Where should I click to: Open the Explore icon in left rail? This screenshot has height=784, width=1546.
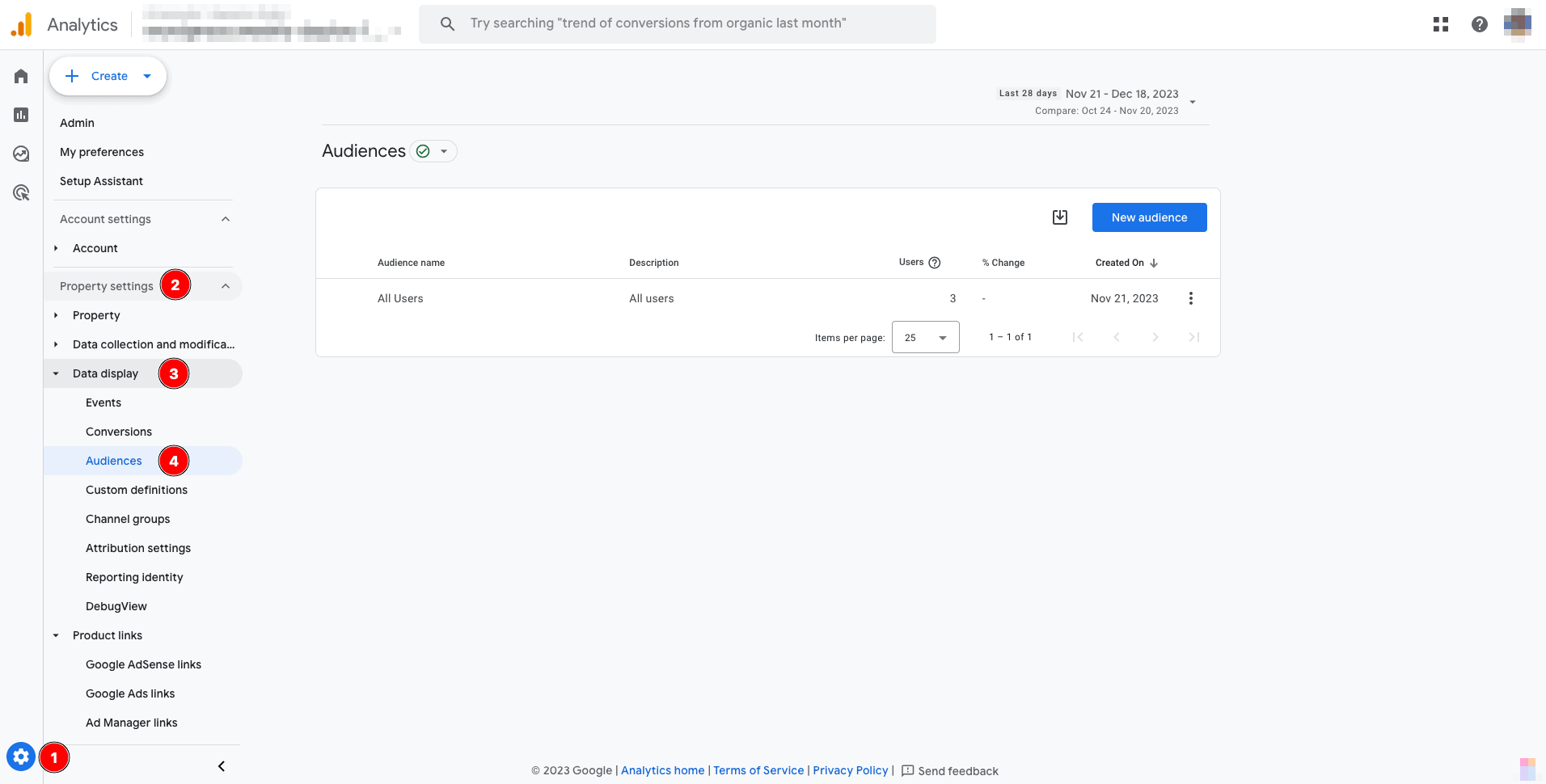[x=21, y=154]
